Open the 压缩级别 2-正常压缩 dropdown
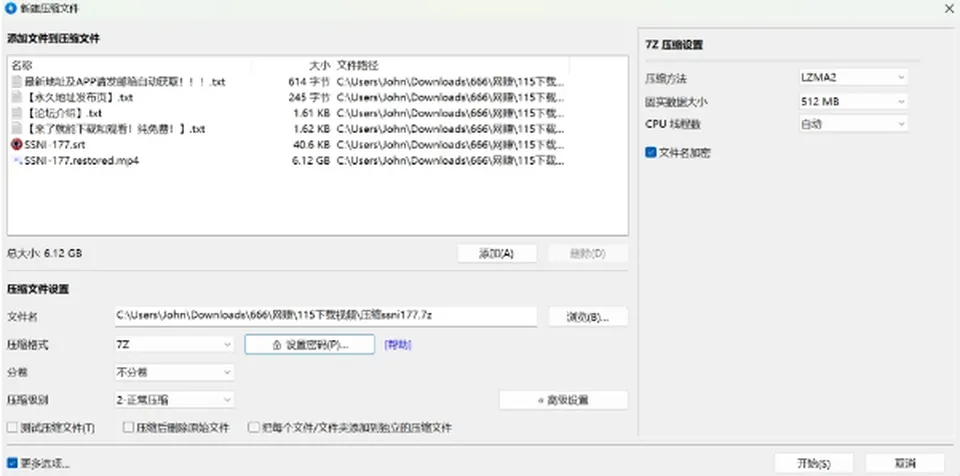The height and width of the screenshot is (476, 960). point(174,400)
